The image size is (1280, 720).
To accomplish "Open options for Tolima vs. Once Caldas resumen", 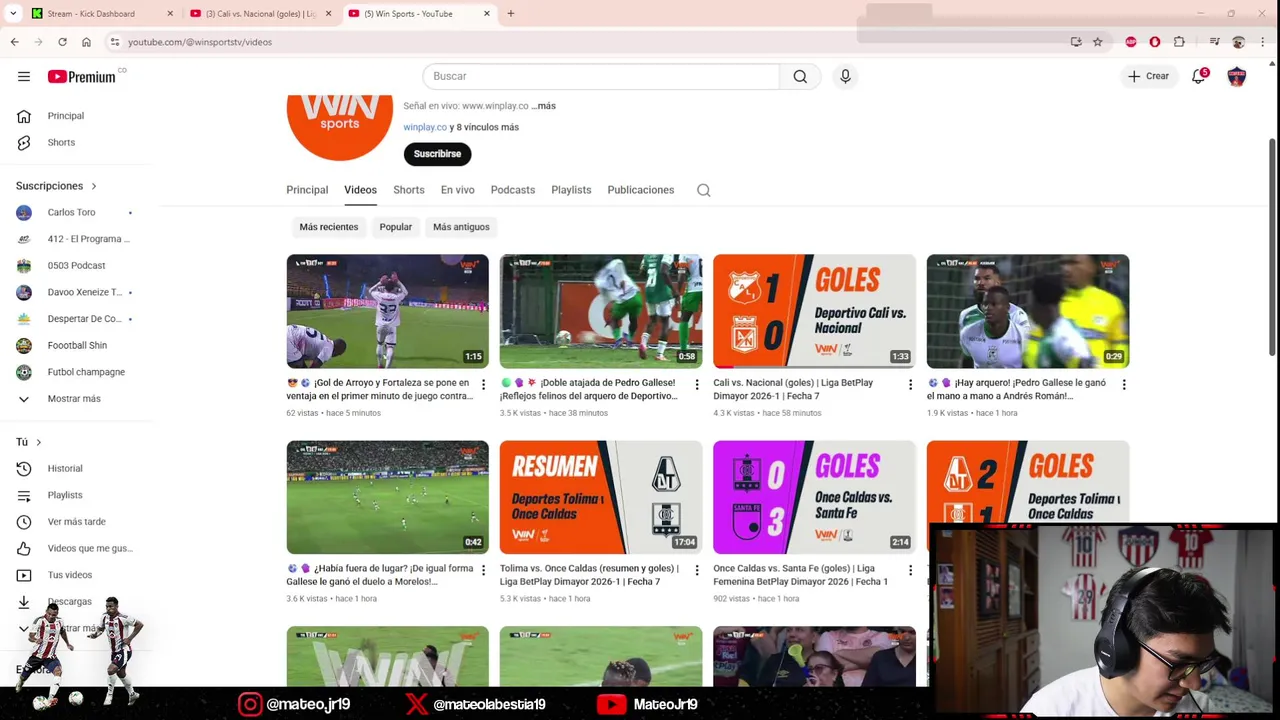I will pyautogui.click(x=697, y=571).
